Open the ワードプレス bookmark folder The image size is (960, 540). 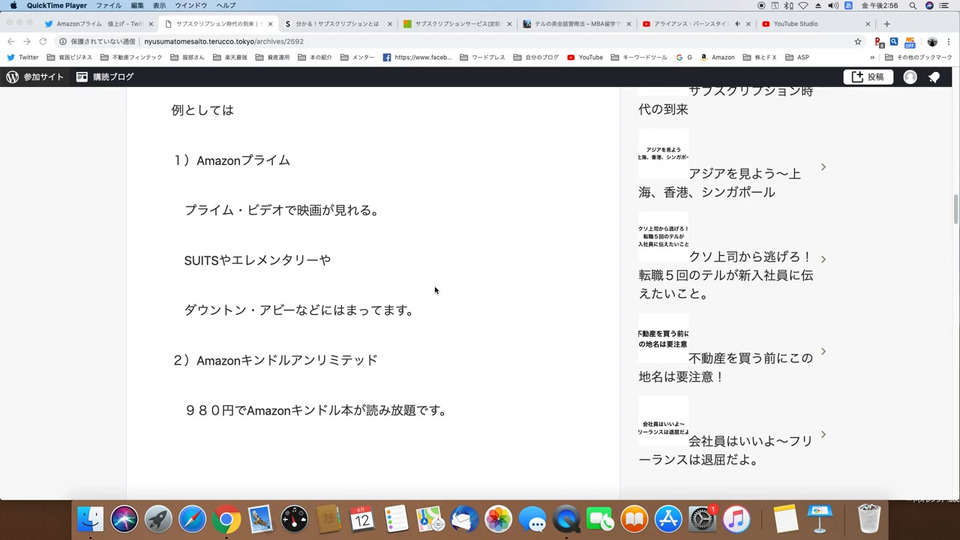click(x=482, y=58)
